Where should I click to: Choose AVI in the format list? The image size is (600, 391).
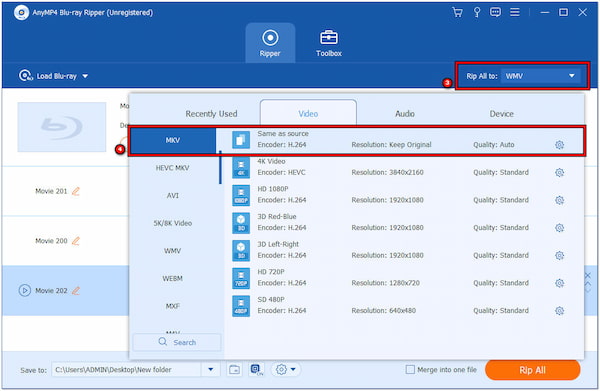click(x=173, y=196)
